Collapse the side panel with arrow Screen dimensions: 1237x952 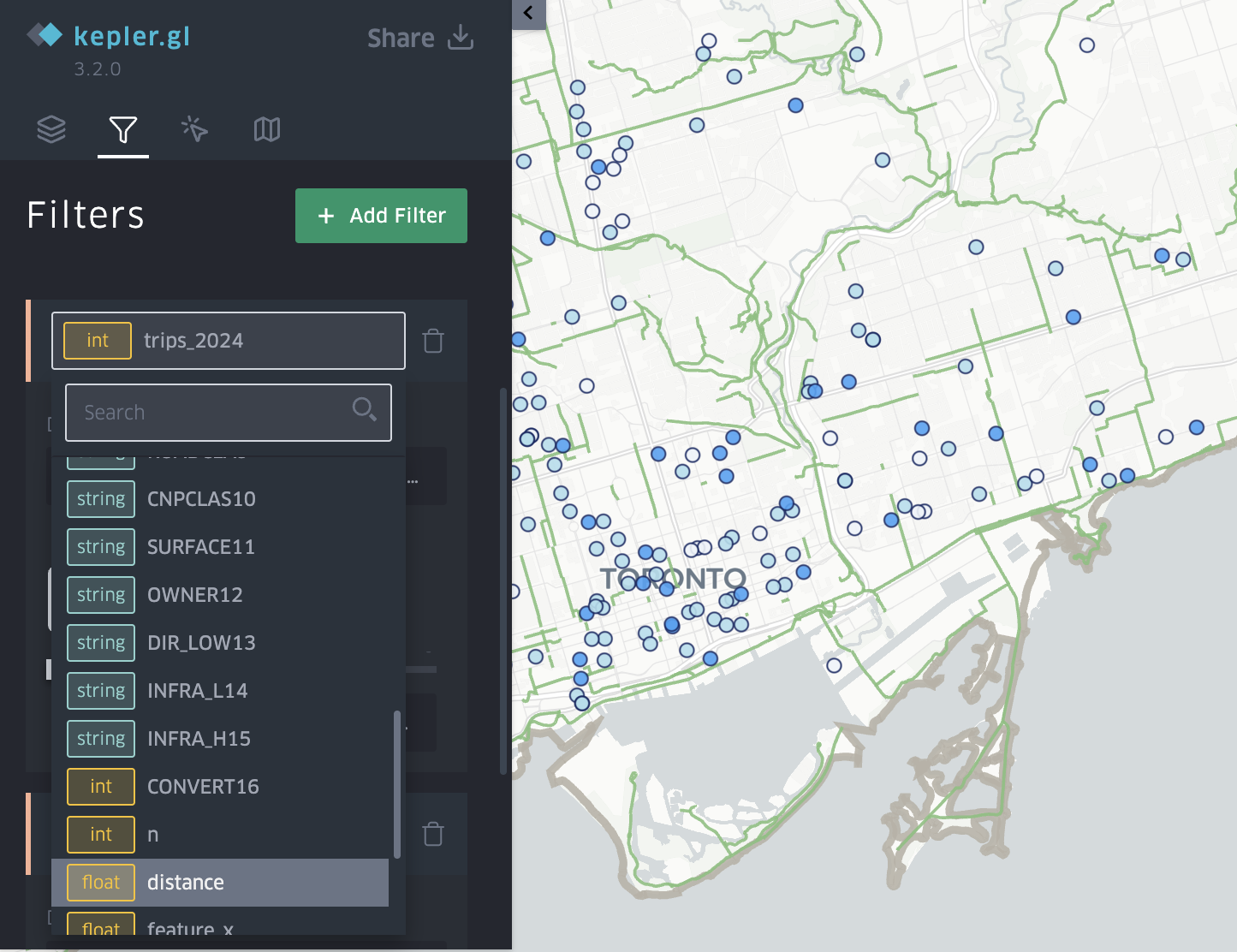point(528,13)
